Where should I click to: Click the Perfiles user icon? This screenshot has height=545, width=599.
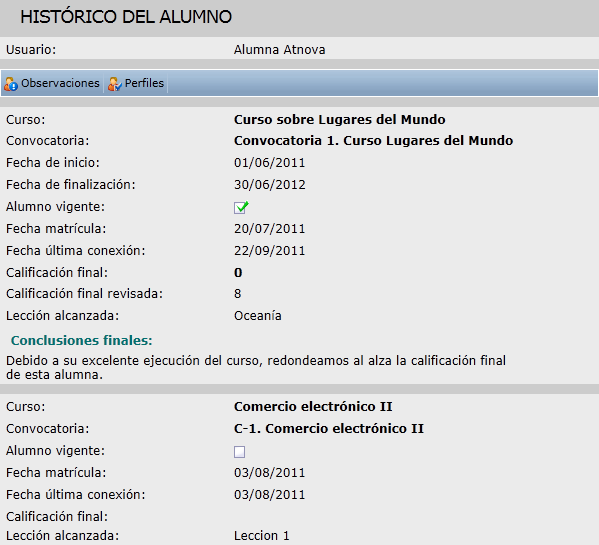(x=115, y=84)
